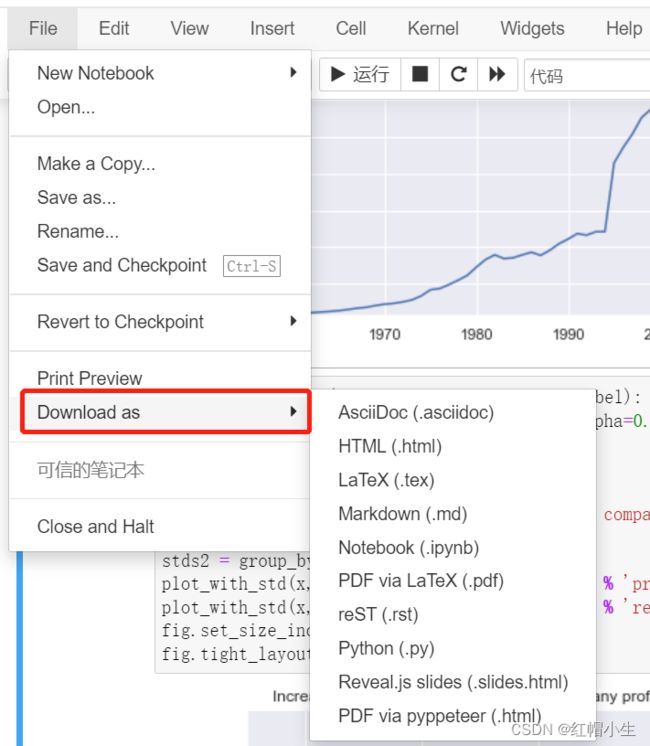
Task: Click the 1970 axis label on chart
Action: point(385,334)
